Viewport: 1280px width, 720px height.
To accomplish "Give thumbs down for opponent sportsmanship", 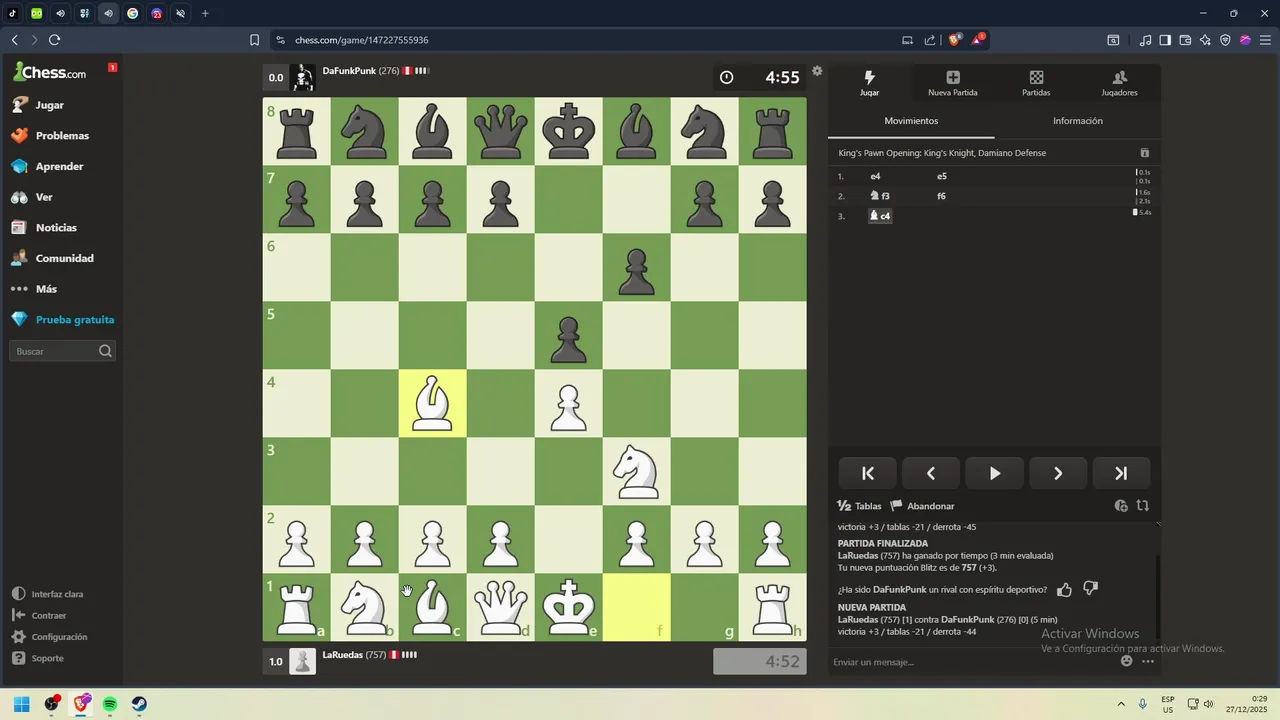I will pyautogui.click(x=1091, y=590).
